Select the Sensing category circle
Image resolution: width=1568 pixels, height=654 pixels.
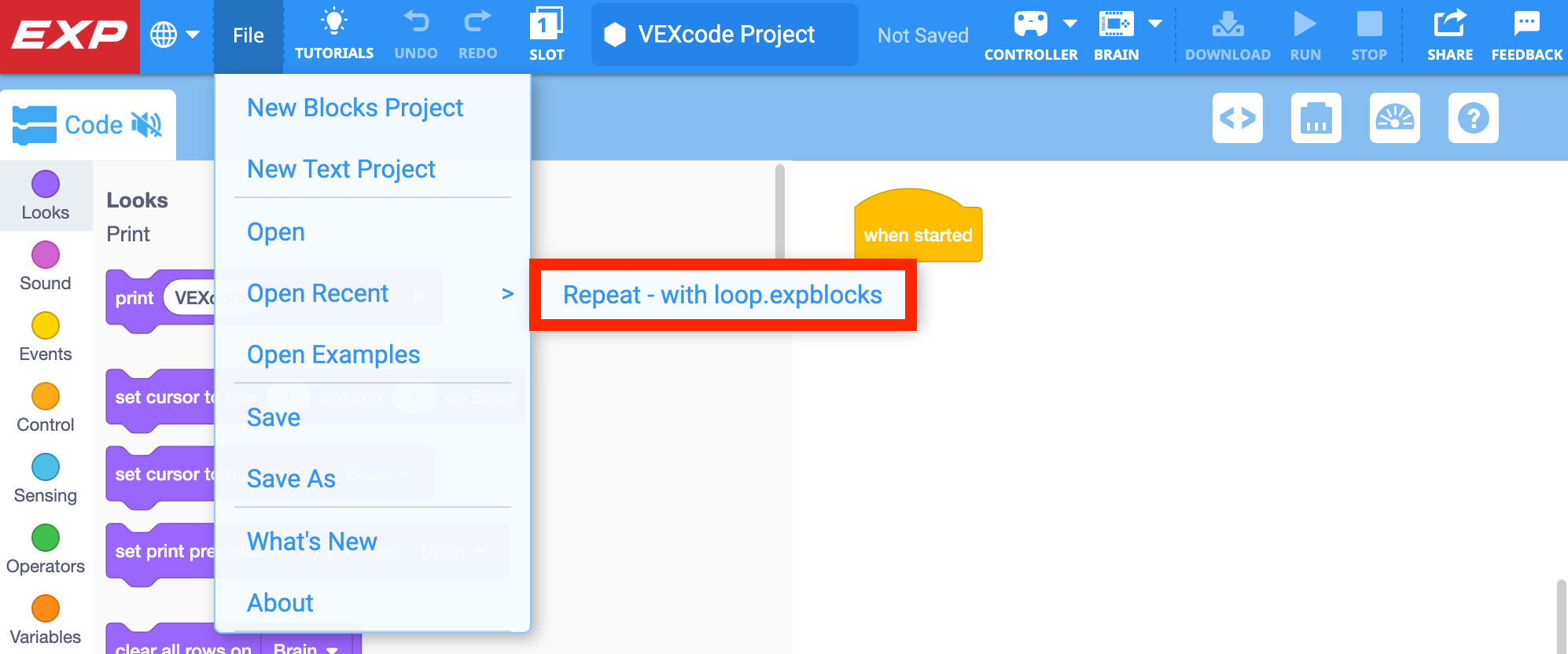pos(46,467)
